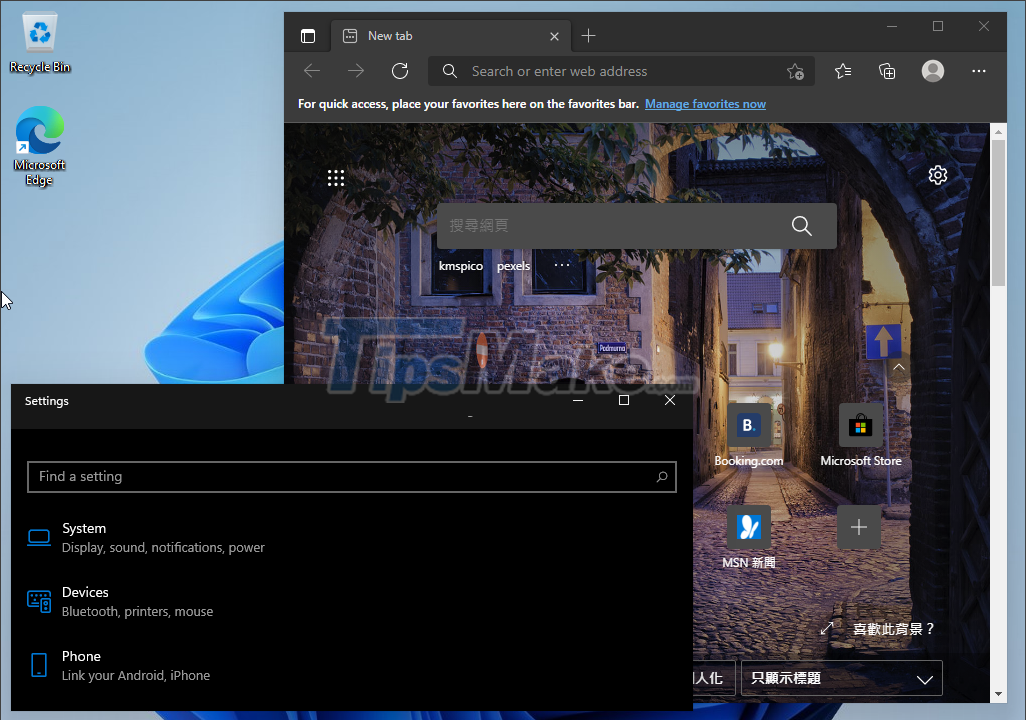Expand the 喜歡此背景 background options
Viewport: 1026px width, 720px height.
828,629
